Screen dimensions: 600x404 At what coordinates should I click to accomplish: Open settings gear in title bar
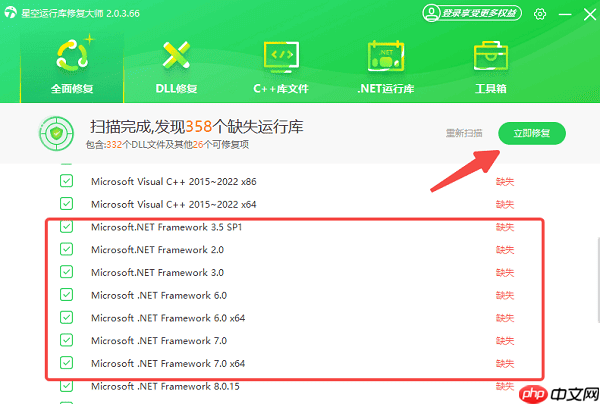[x=540, y=14]
